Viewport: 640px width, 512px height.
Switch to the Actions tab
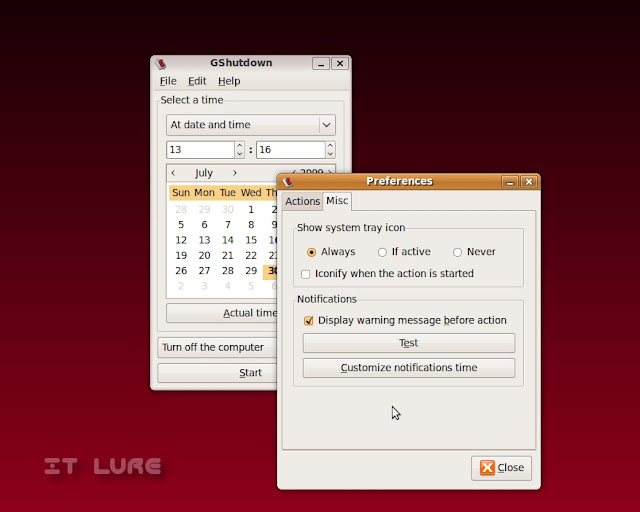[302, 201]
